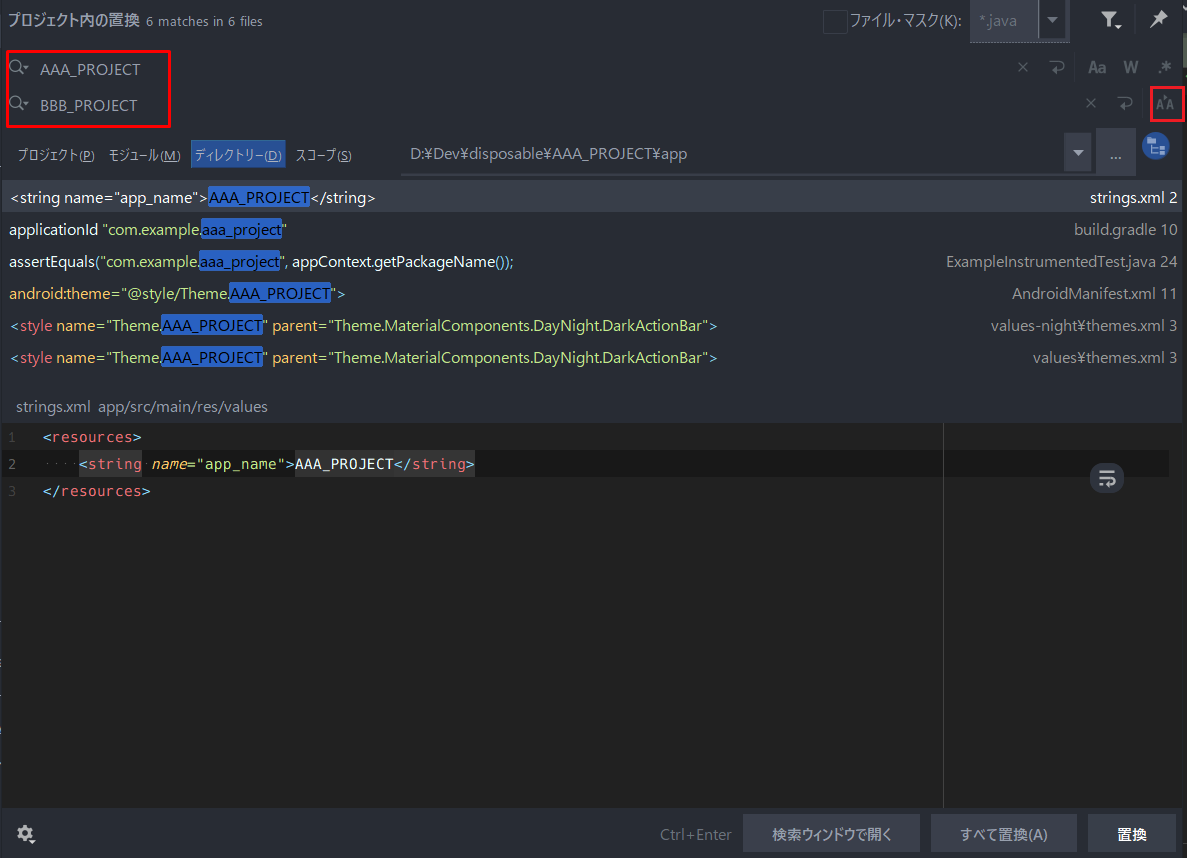Open replace history beside BBB_PROJECT
Viewport: 1187px width, 858px height.
coord(19,104)
